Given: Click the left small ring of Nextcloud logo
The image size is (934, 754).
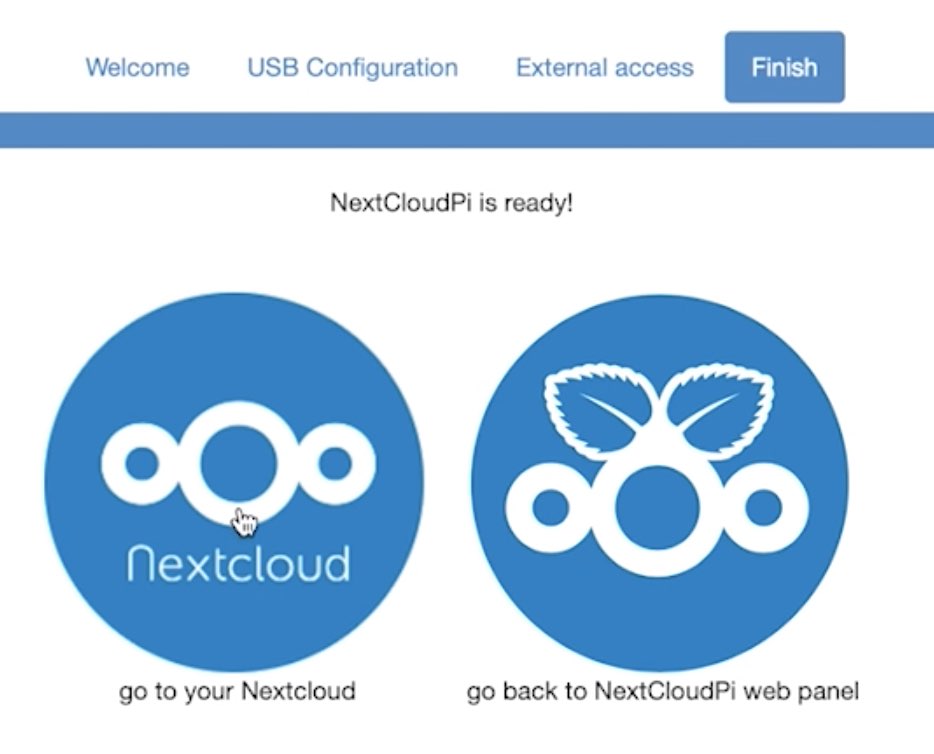Looking at the screenshot, I should click(142, 464).
